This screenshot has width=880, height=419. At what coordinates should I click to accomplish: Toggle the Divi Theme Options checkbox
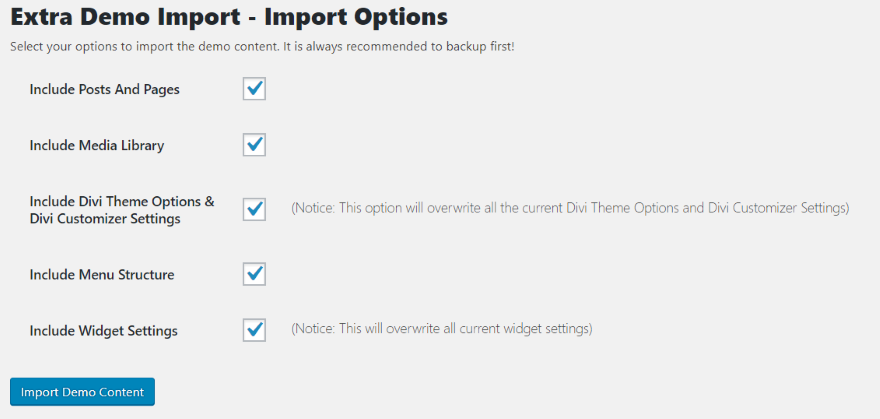(x=254, y=209)
